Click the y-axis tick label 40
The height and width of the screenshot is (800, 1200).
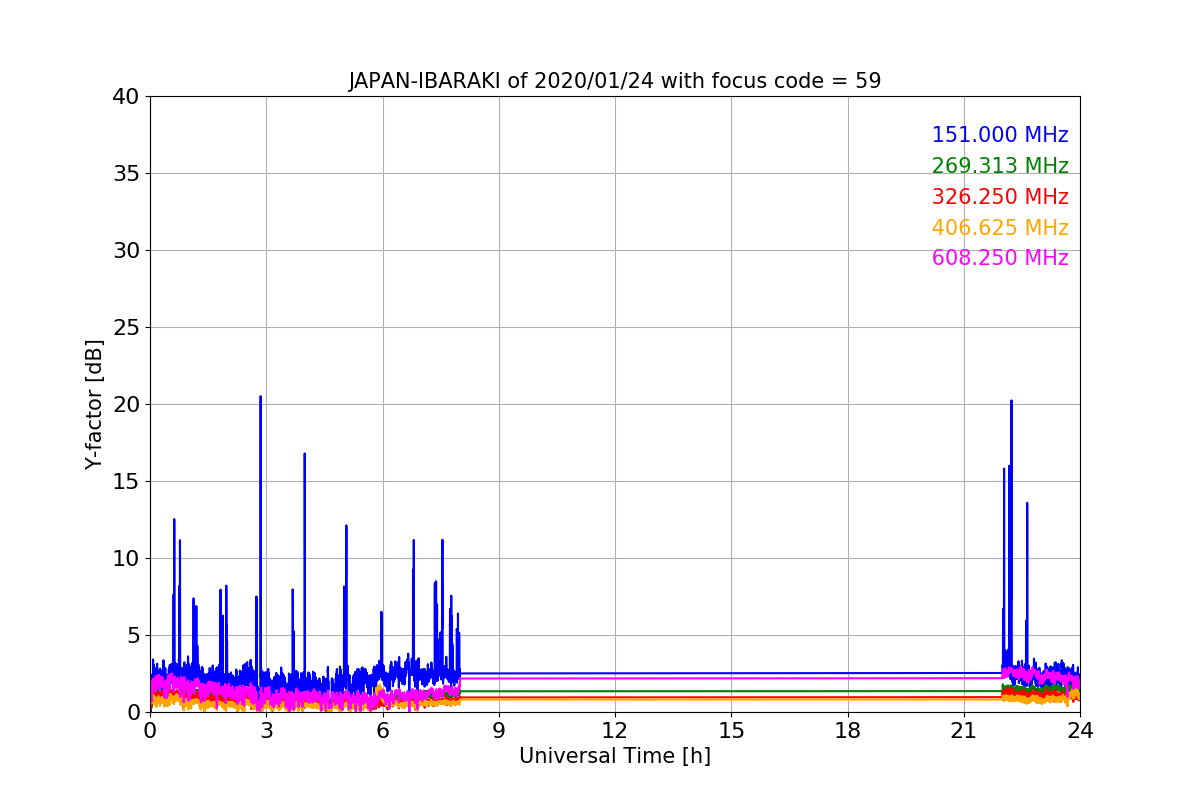pos(125,97)
